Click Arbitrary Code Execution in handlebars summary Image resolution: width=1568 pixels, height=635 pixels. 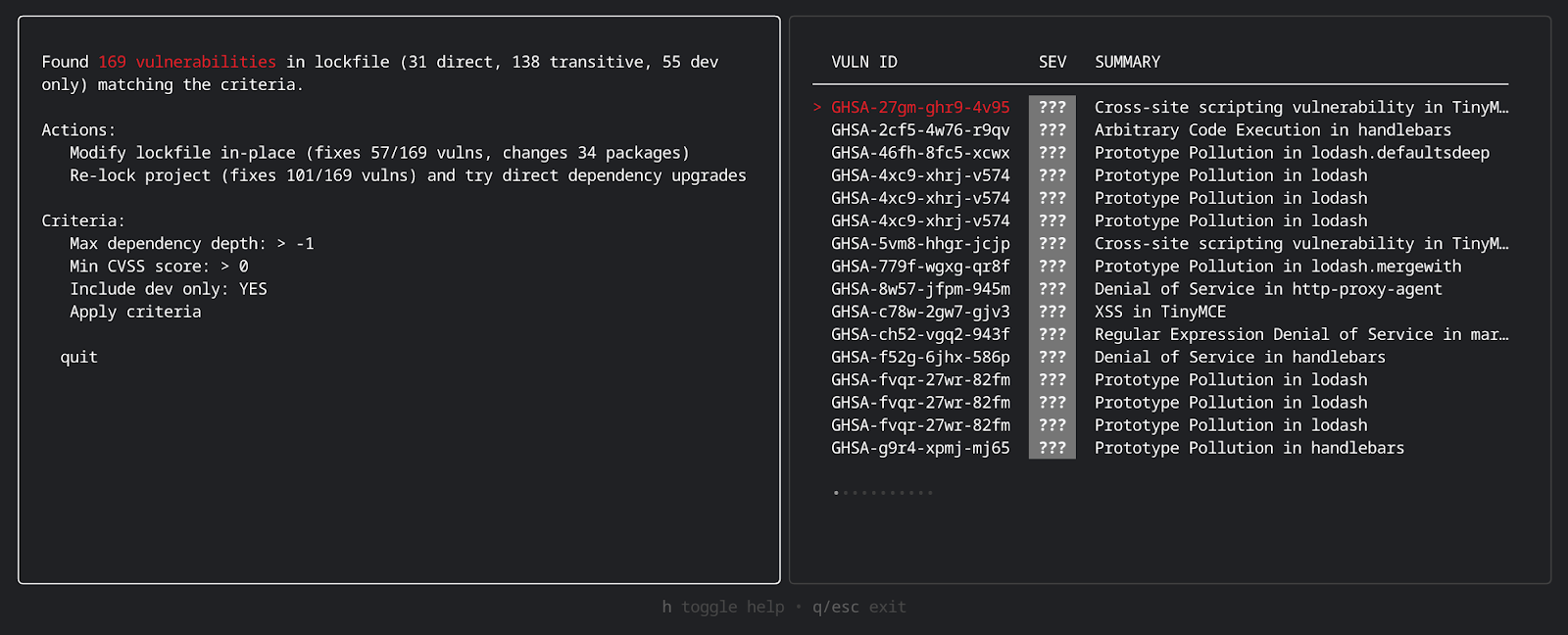pyautogui.click(x=1273, y=130)
